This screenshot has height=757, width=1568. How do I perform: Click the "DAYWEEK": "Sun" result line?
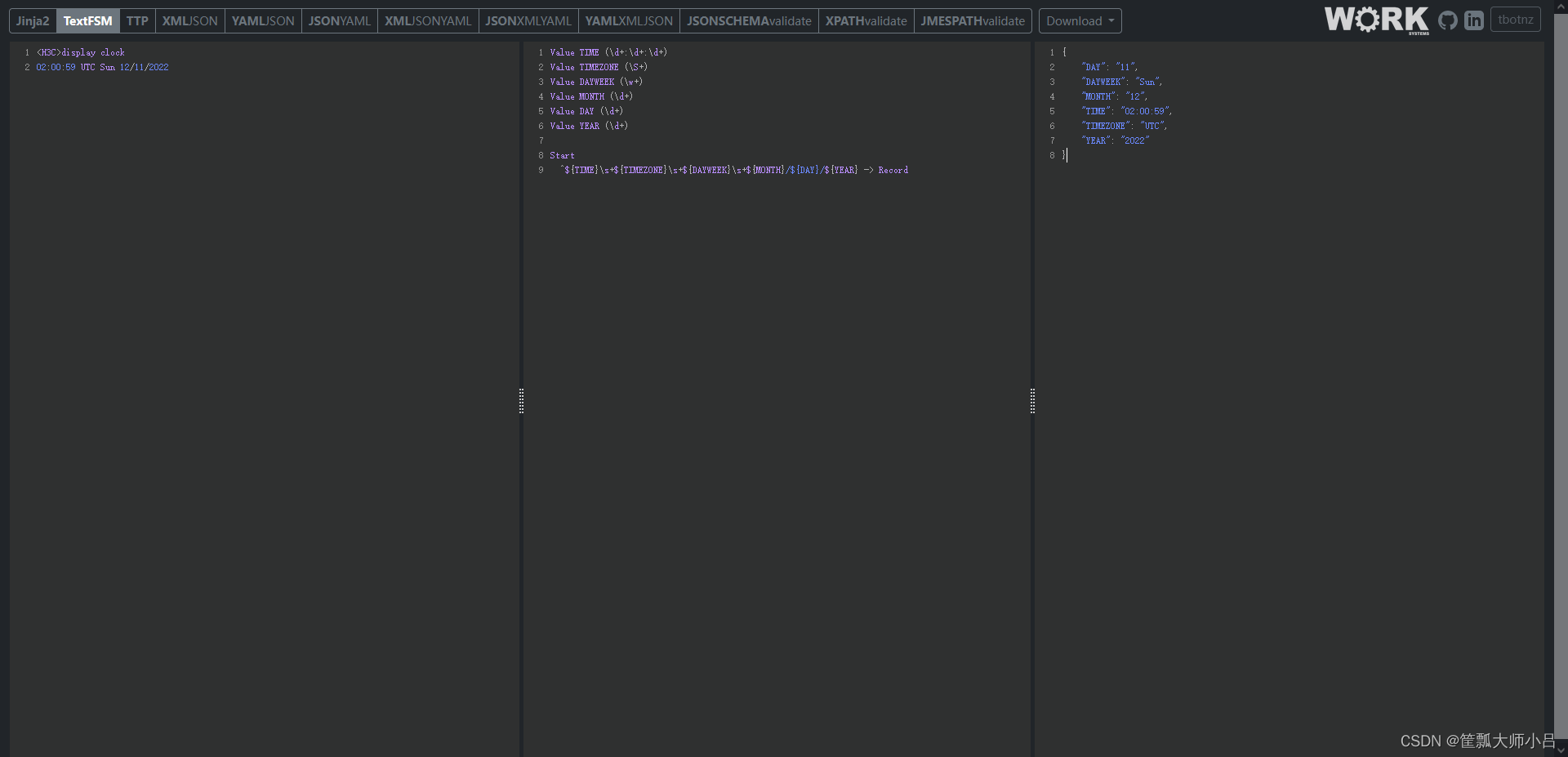pos(1121,82)
